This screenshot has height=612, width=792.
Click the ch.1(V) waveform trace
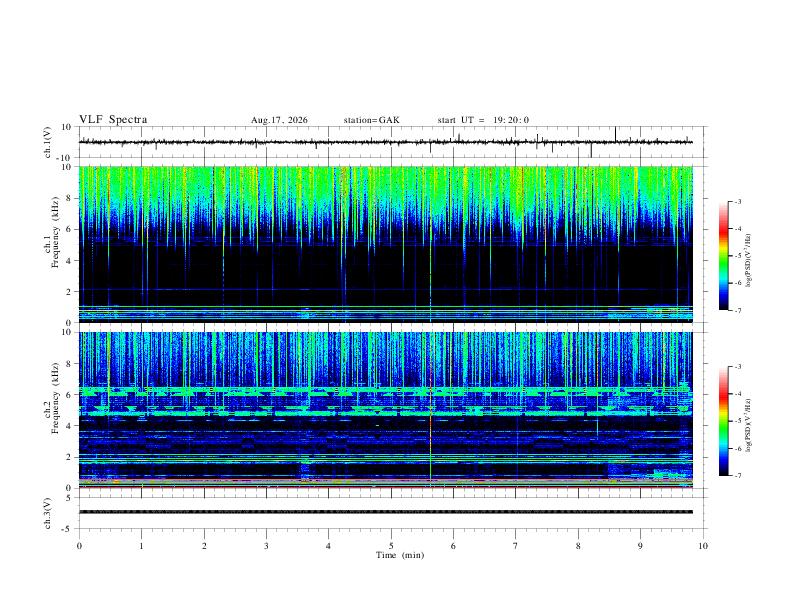coord(385,142)
